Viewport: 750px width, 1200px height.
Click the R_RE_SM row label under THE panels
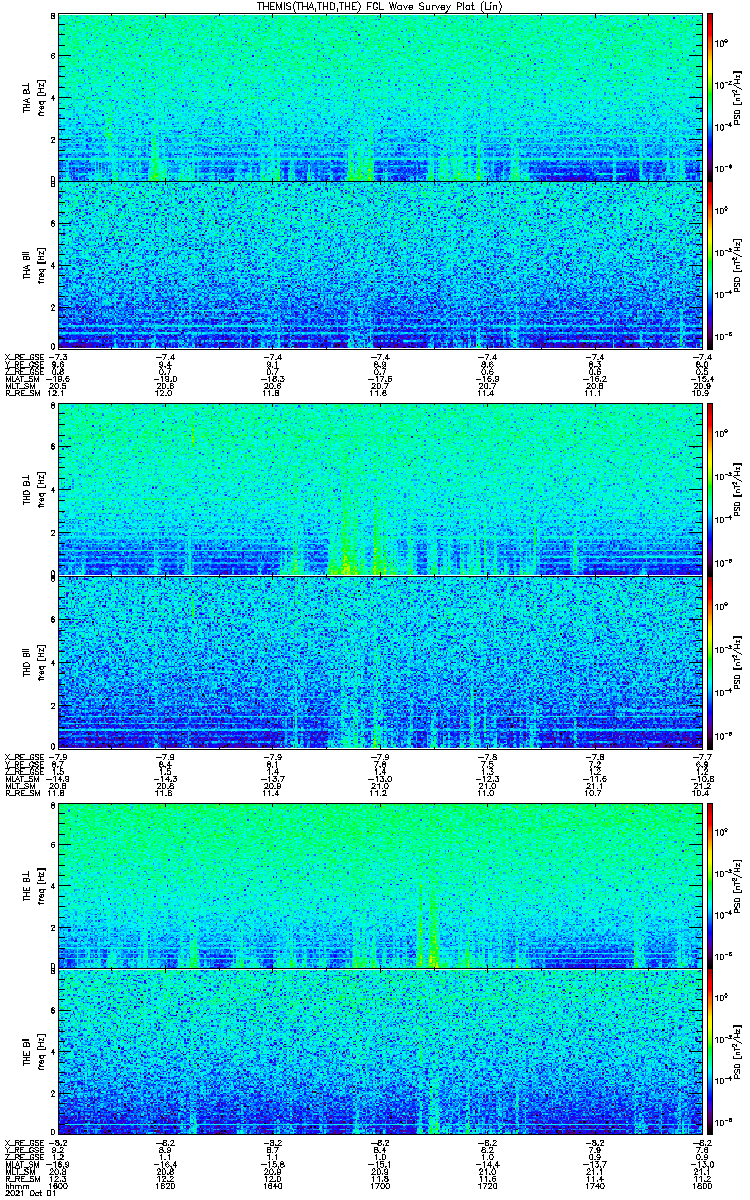click(21, 1180)
